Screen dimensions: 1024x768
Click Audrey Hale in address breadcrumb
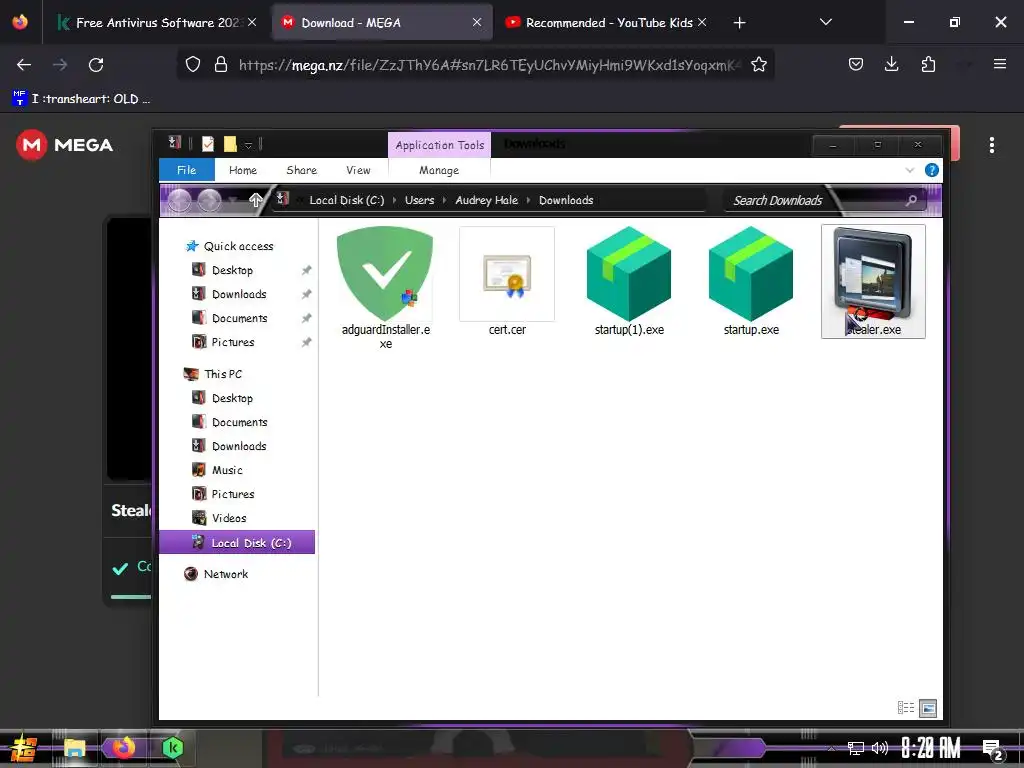tap(487, 200)
